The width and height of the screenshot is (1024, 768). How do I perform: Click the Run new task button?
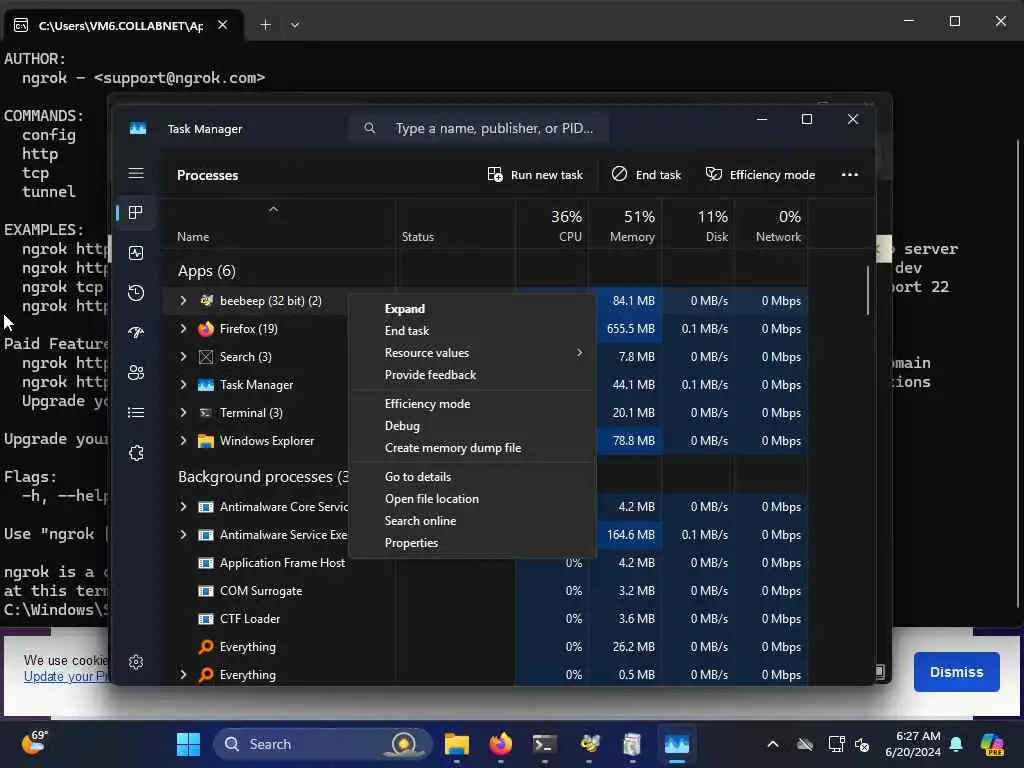click(x=535, y=175)
